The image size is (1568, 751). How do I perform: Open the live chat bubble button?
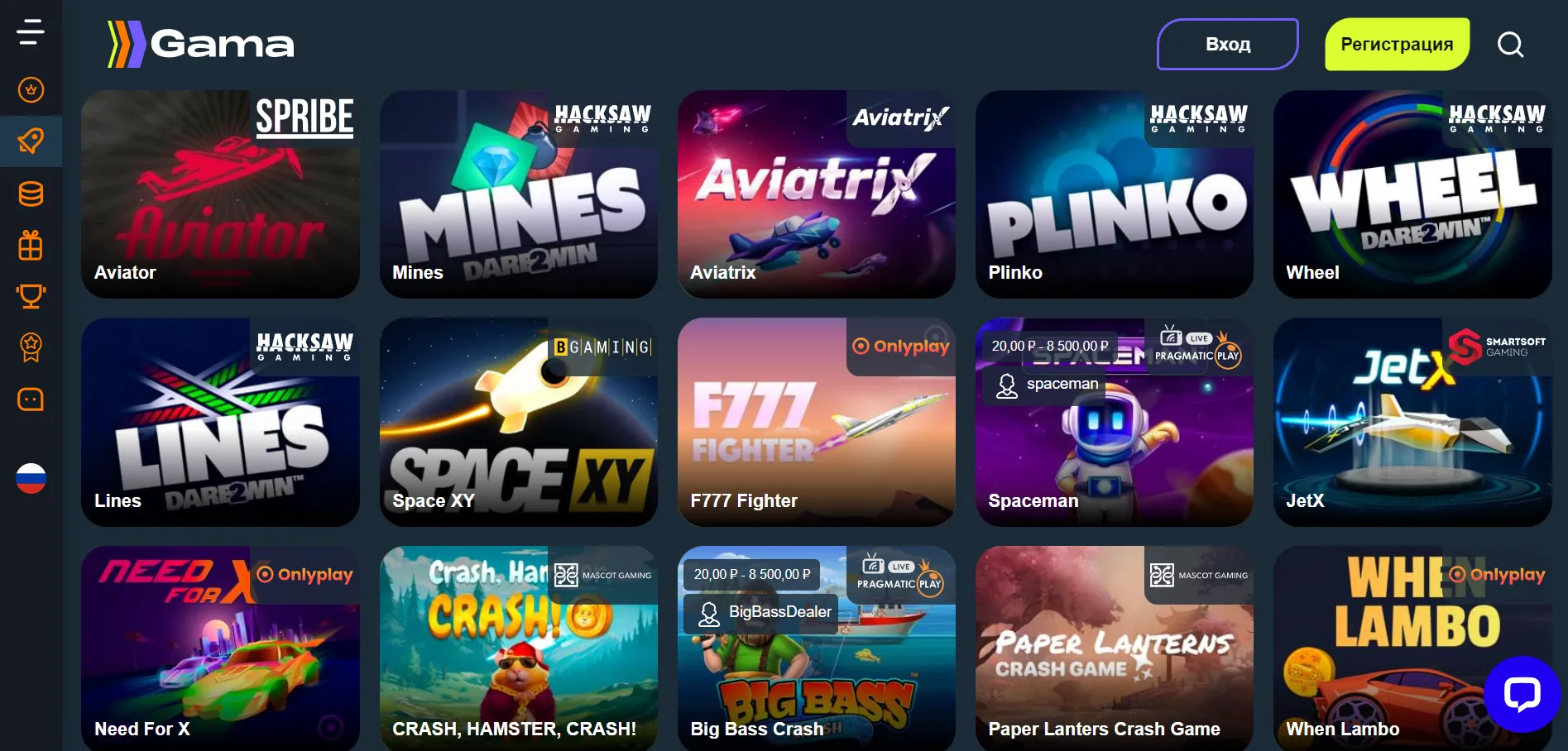click(x=1522, y=694)
